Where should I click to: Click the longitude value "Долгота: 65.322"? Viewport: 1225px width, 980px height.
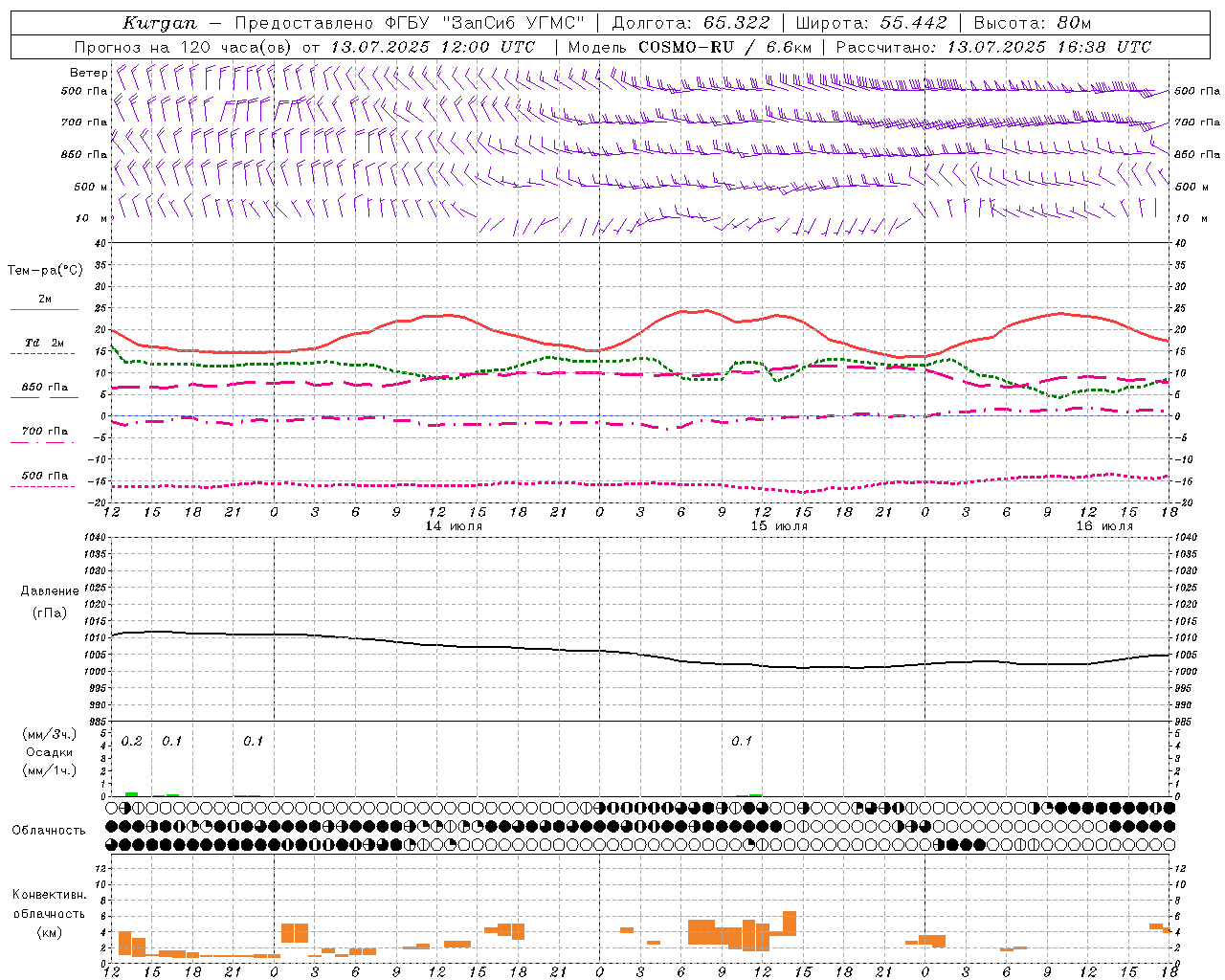[690, 23]
